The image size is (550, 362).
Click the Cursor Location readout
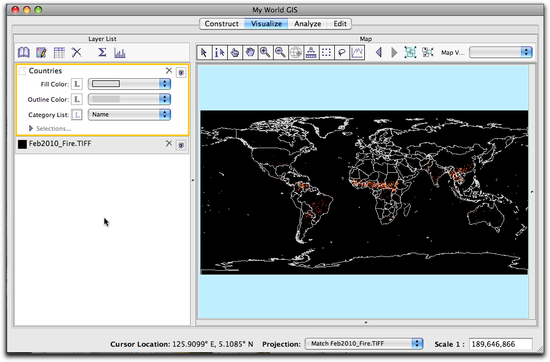(x=182, y=344)
